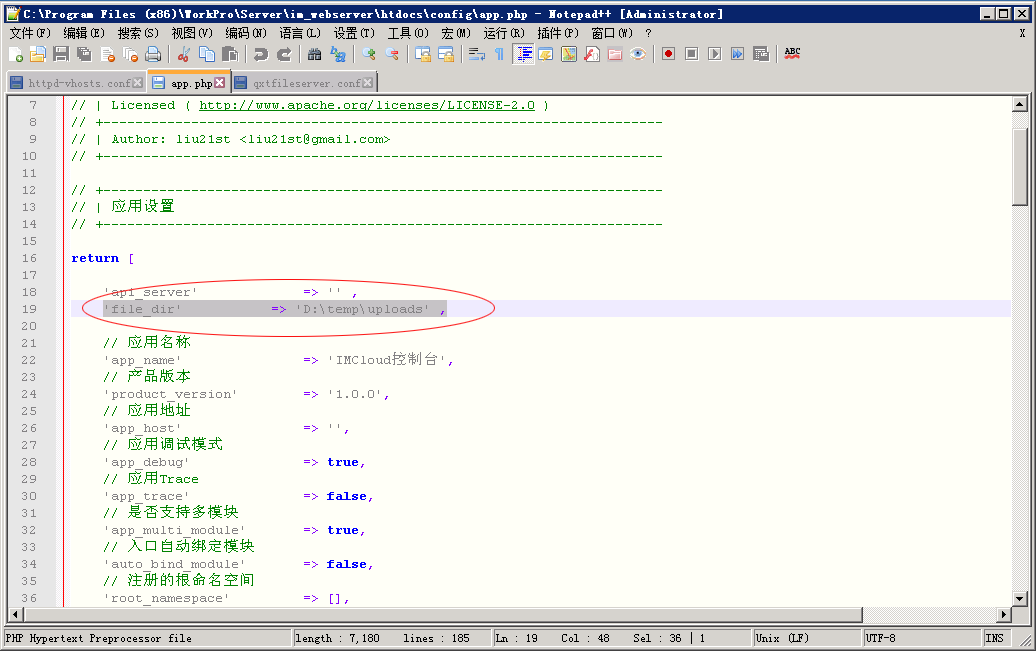Open the 插件(P) plugins menu
This screenshot has height=651, width=1036.
(x=557, y=33)
